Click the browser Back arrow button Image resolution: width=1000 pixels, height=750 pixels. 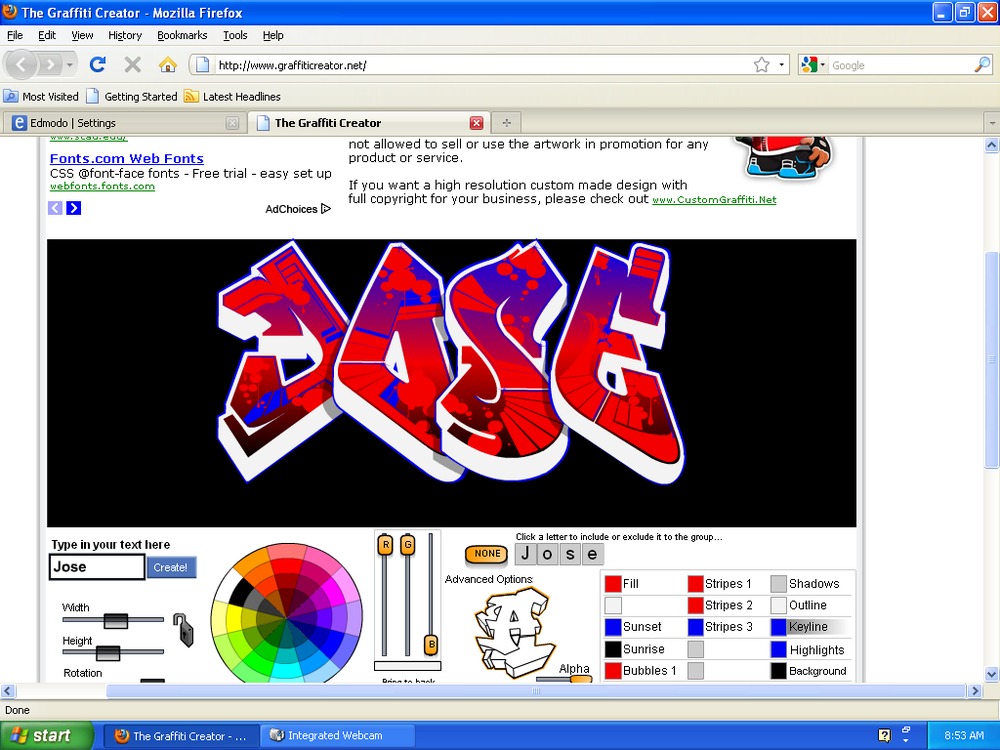point(22,64)
